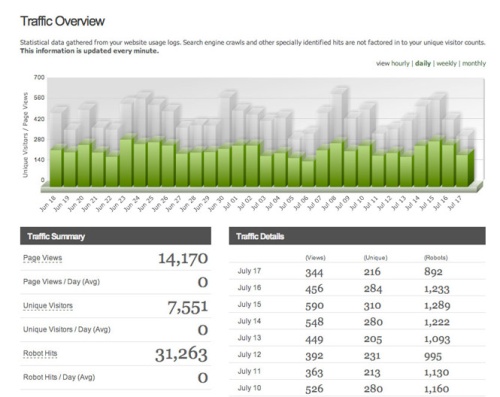Screen dimensions: 500x397
Task: Click the Traffic Summary header bar
Action: point(115,236)
